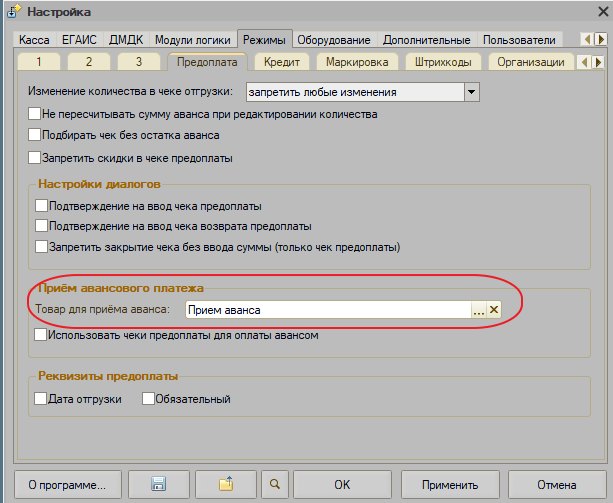Screen dimensions: 613x503
Task: Click the 'Товар для приёма аванса:' label
Action: point(103,309)
